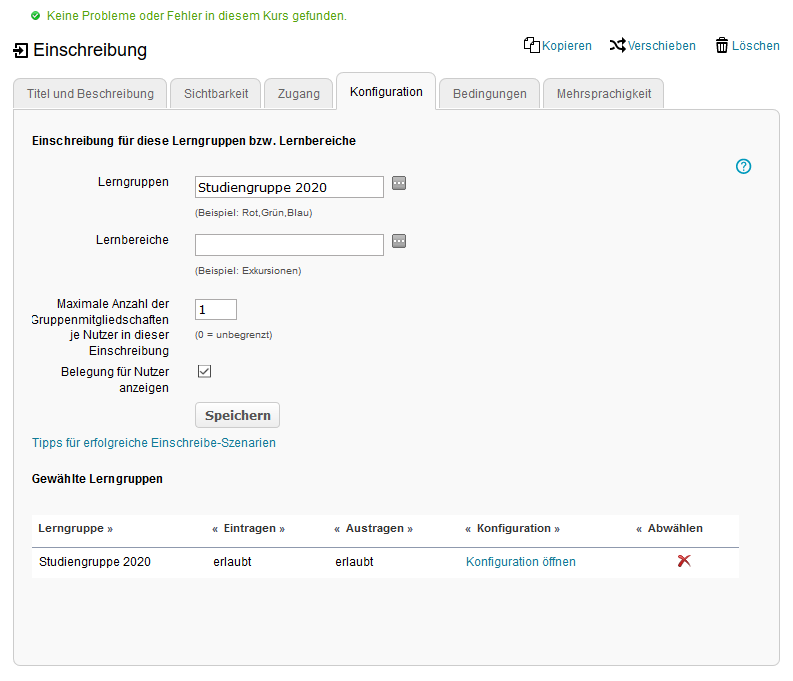The height and width of the screenshot is (681, 793).
Task: Open area chooser next to Lernbereiche field
Action: click(399, 241)
